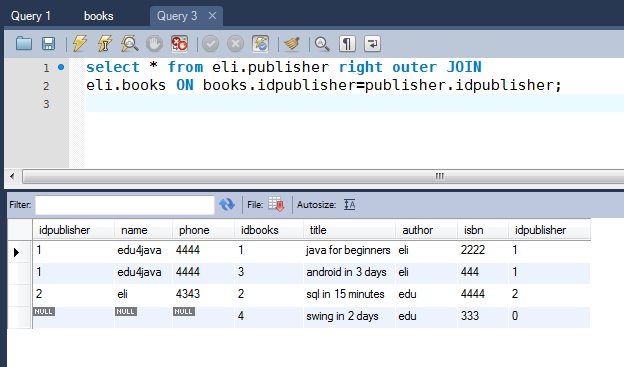Open a SQL script file folder icon
The height and width of the screenshot is (367, 624).
(x=24, y=43)
